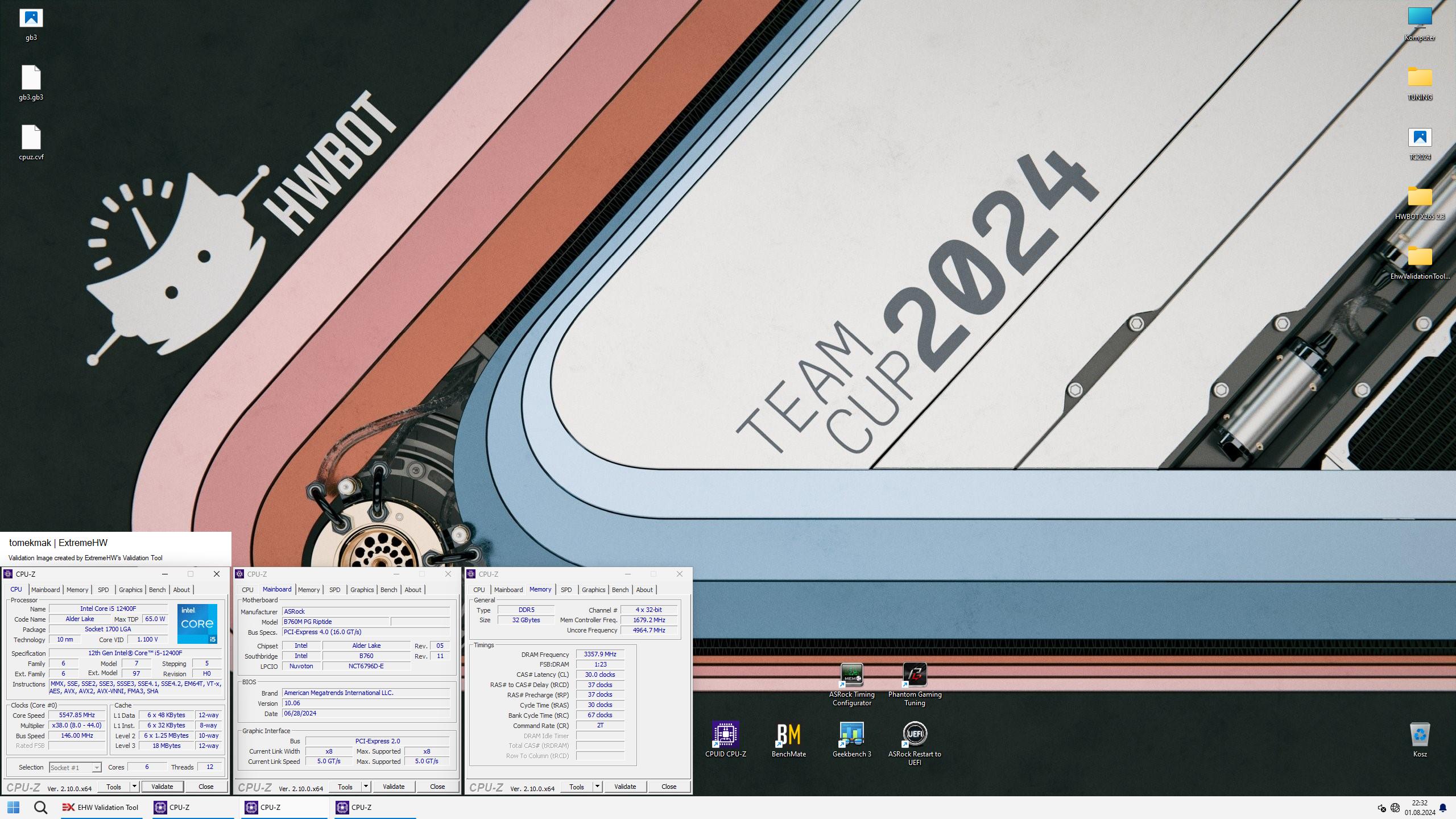Switch to Bench tab in first CPU-Z window
The height and width of the screenshot is (819, 1456).
coord(158,590)
